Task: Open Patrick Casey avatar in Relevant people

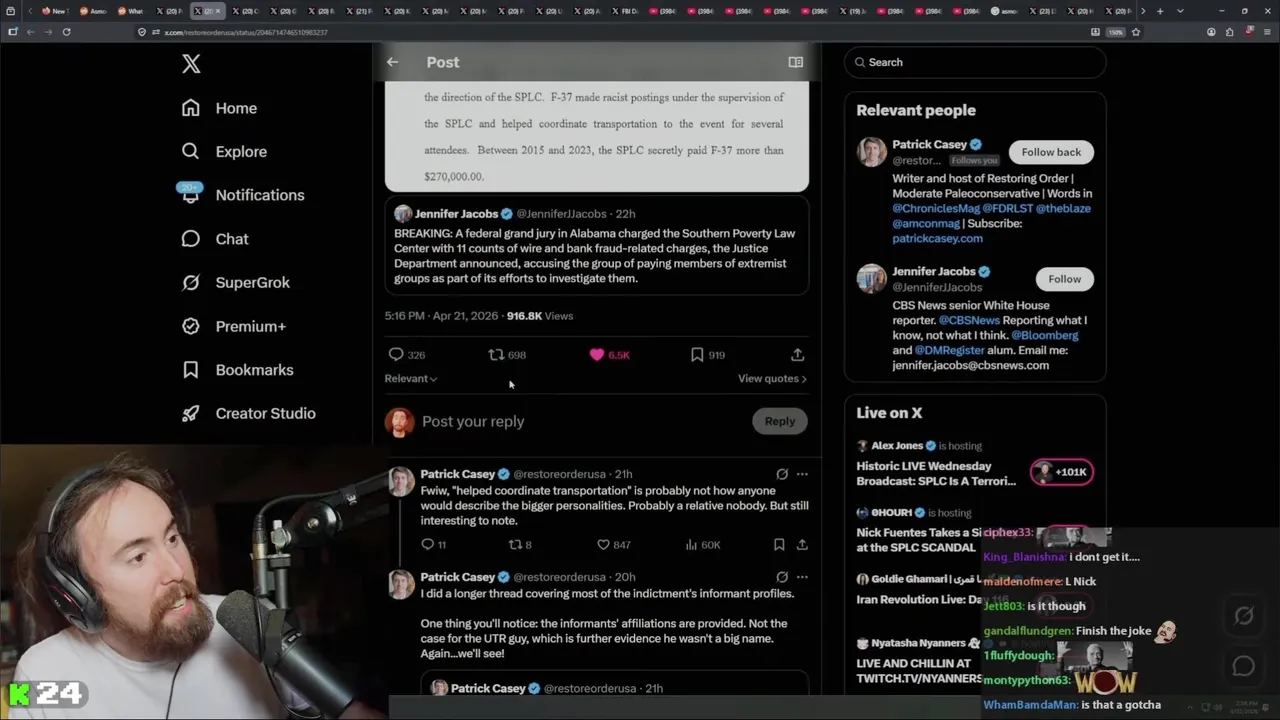Action: tap(872, 152)
